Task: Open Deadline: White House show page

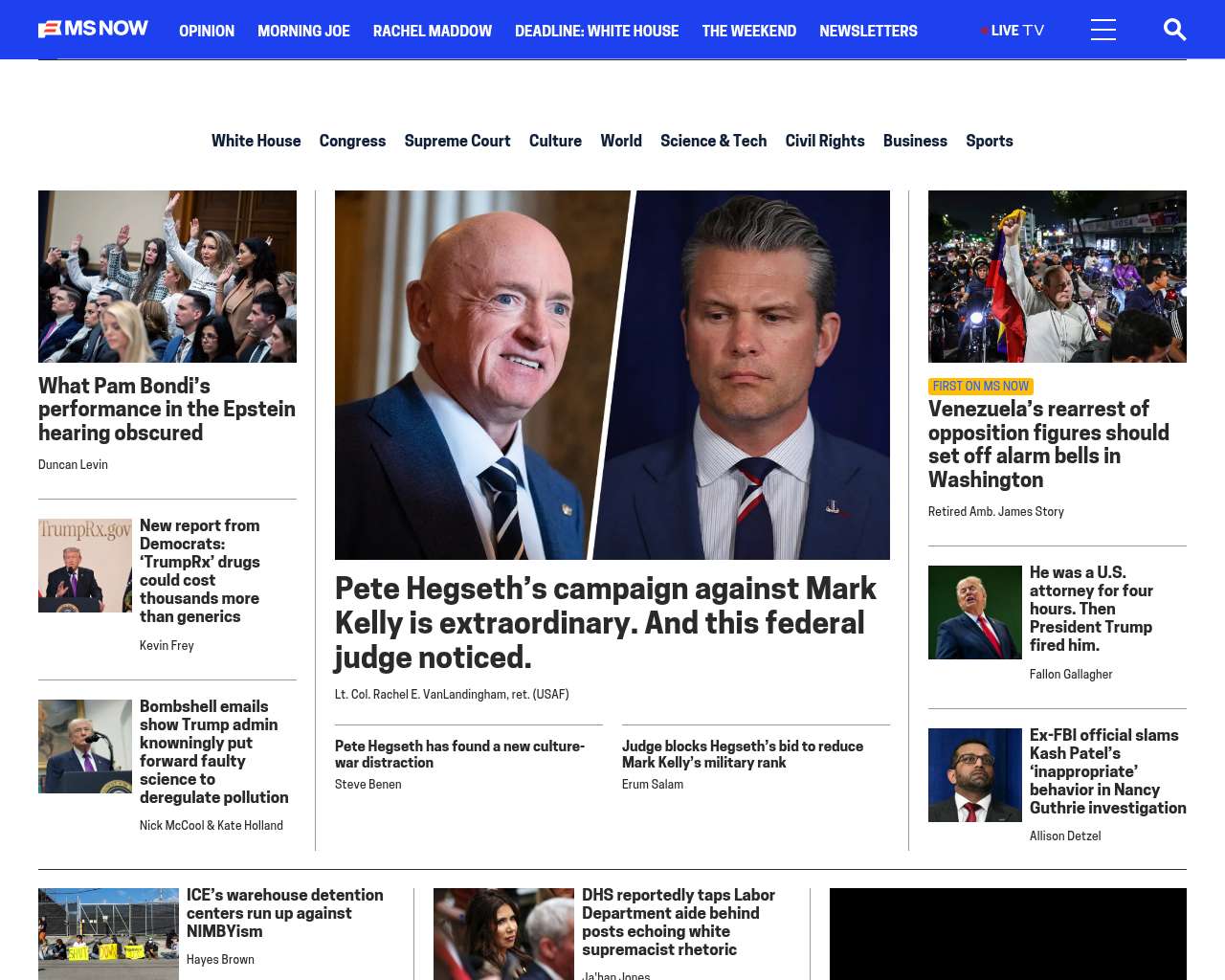Action: pyautogui.click(x=596, y=31)
